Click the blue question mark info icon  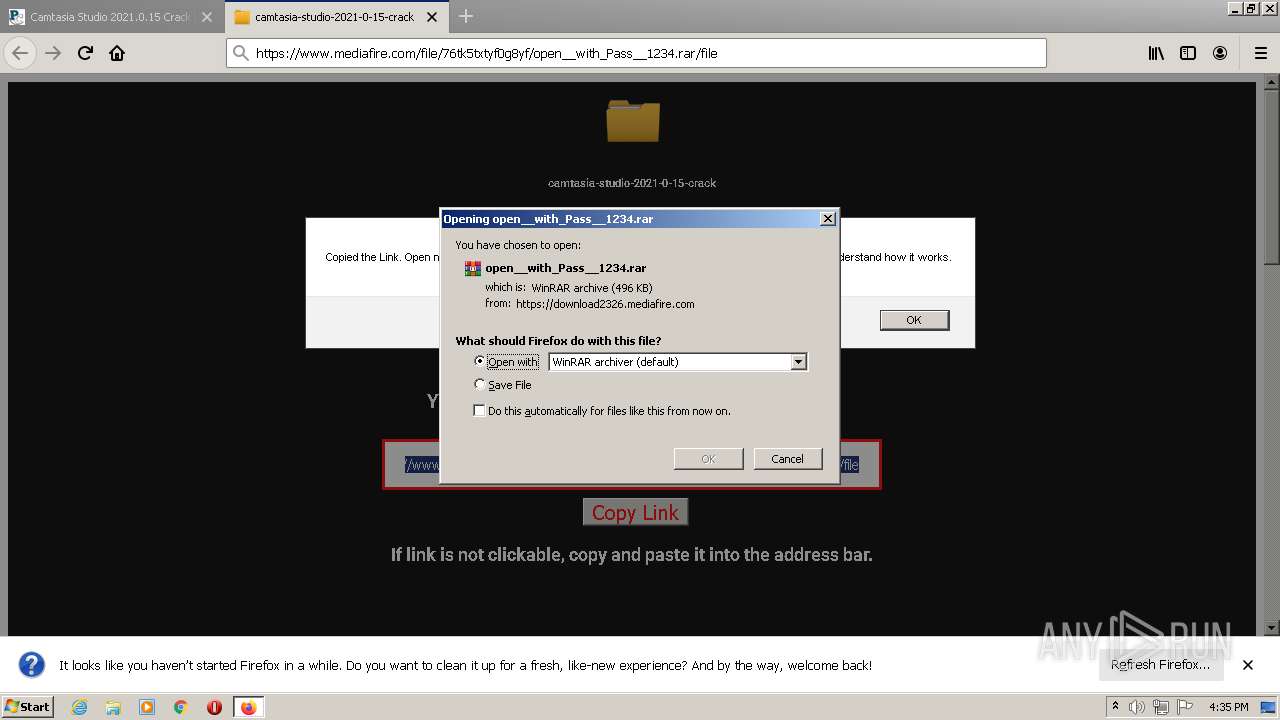pos(32,665)
